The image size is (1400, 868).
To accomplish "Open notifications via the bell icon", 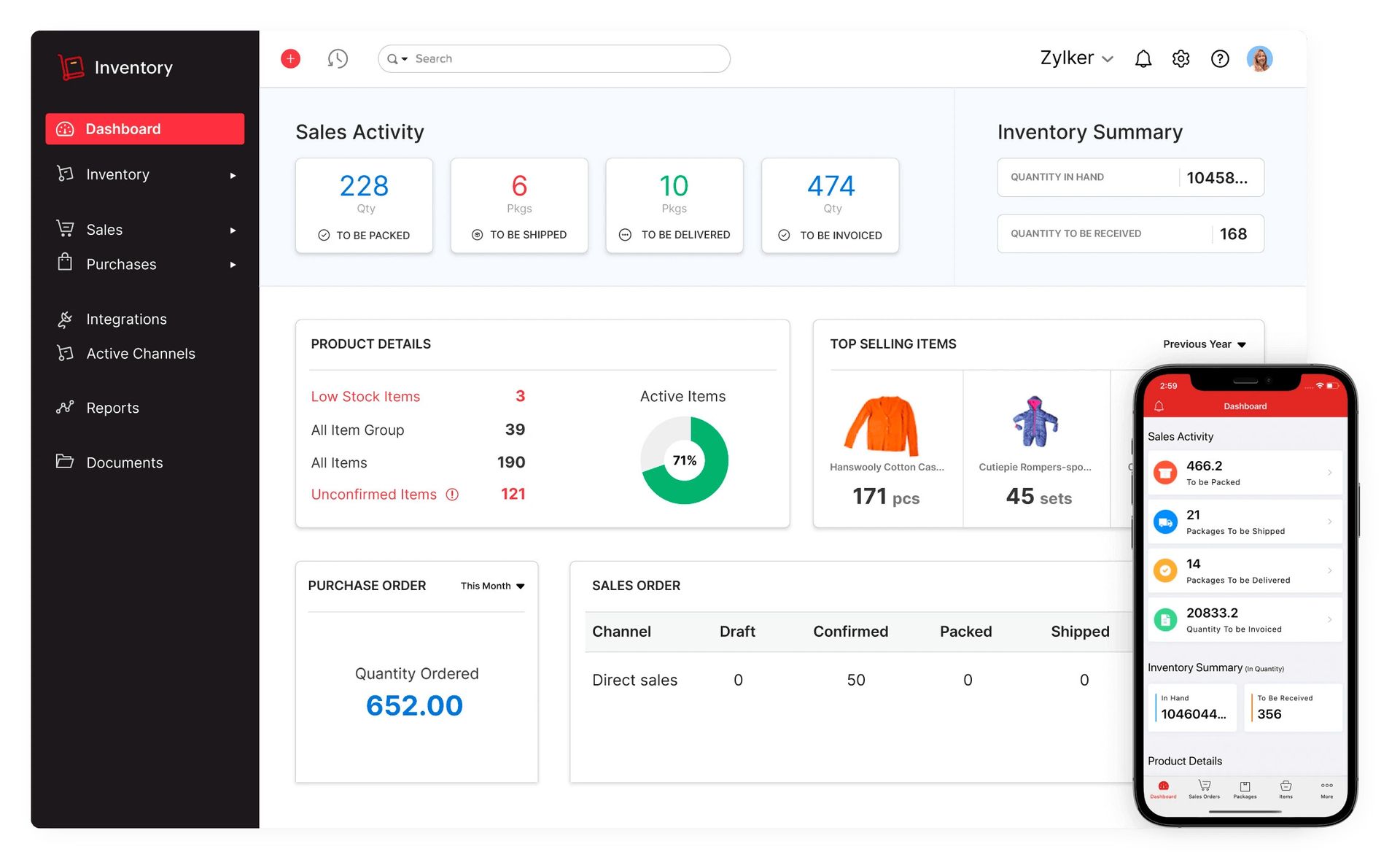I will (1143, 58).
